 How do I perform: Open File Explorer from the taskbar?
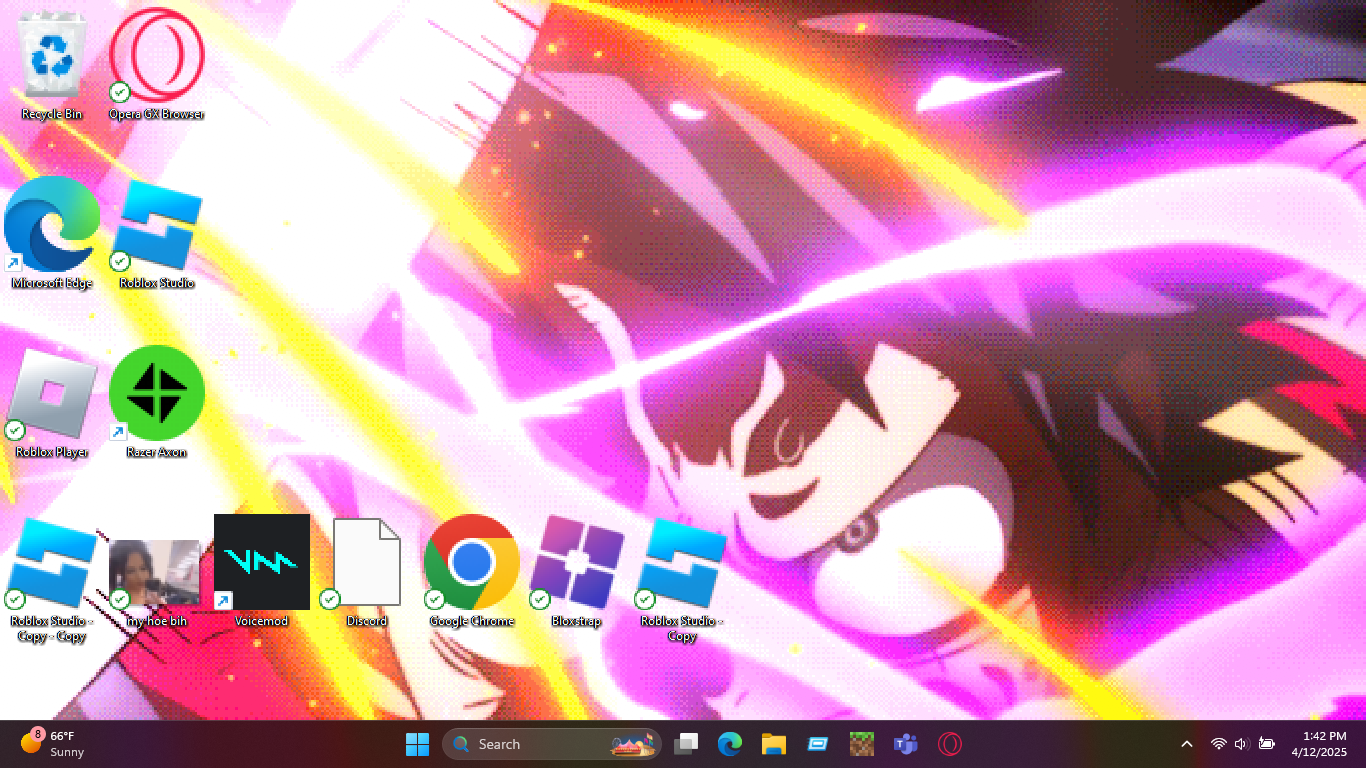point(774,744)
